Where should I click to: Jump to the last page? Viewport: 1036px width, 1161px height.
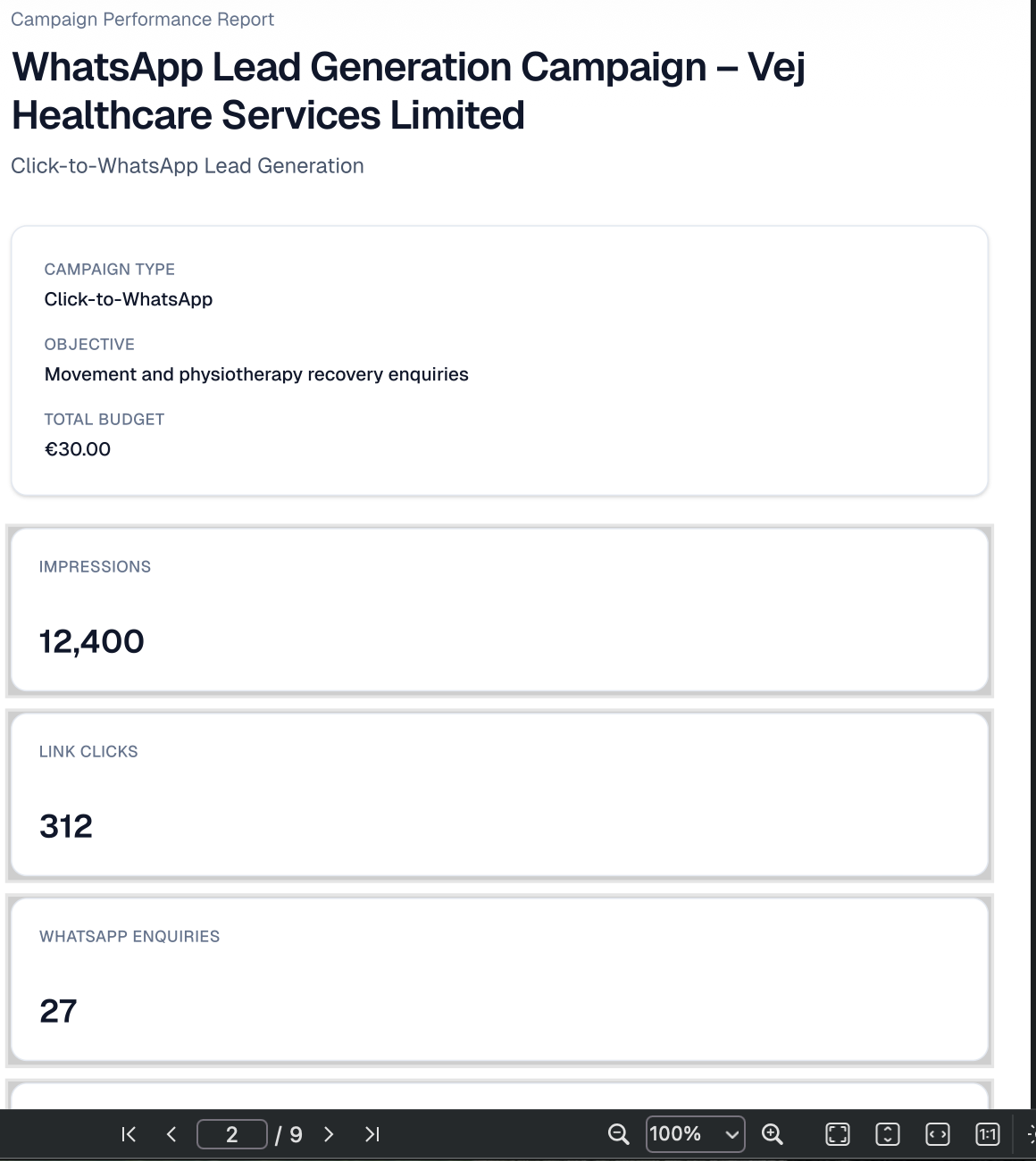pos(372,1134)
